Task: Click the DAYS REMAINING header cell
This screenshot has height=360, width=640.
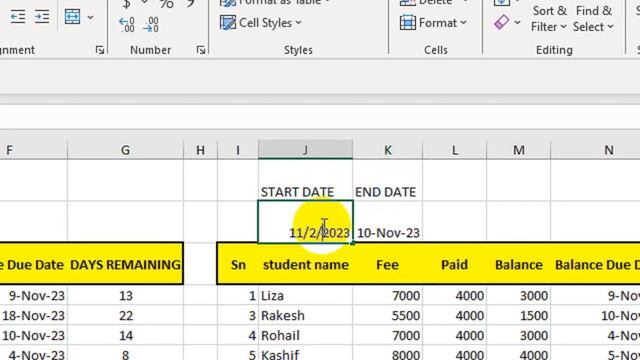Action: click(125, 264)
